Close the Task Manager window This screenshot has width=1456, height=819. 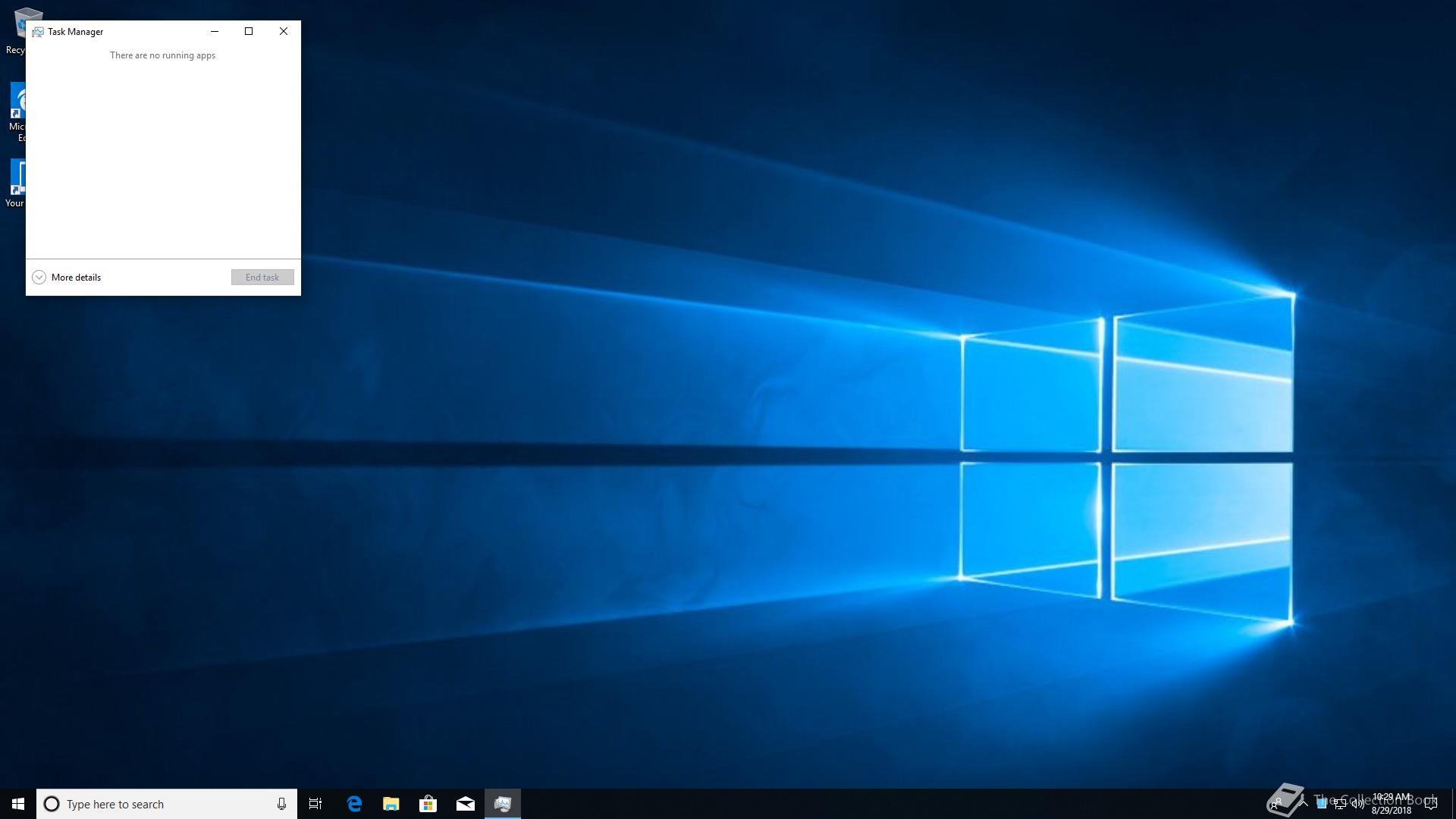[x=284, y=31]
